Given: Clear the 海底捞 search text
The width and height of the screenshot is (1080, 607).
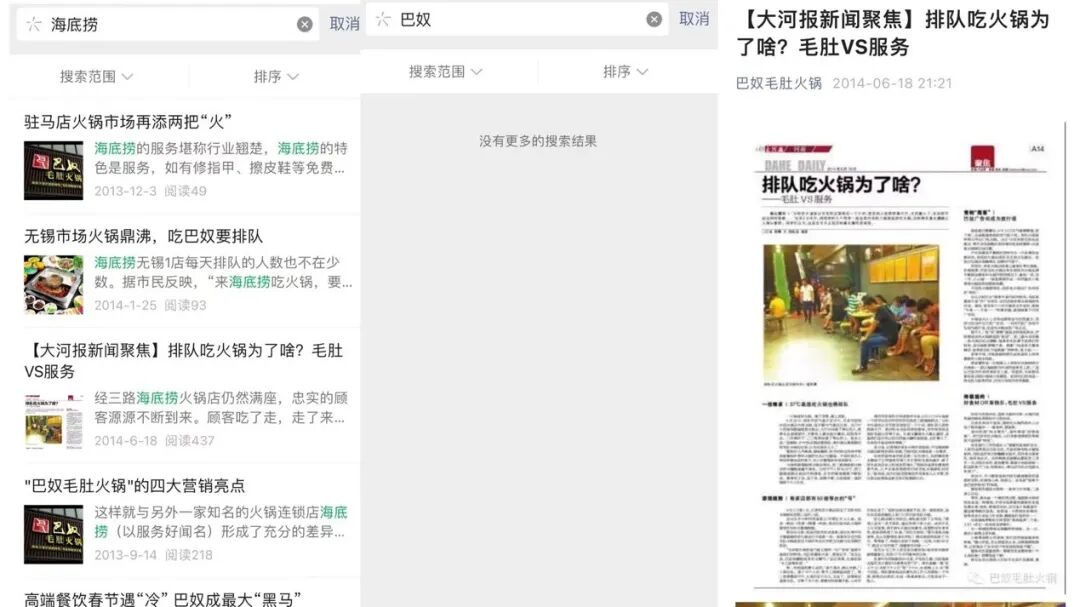Looking at the screenshot, I should point(304,25).
